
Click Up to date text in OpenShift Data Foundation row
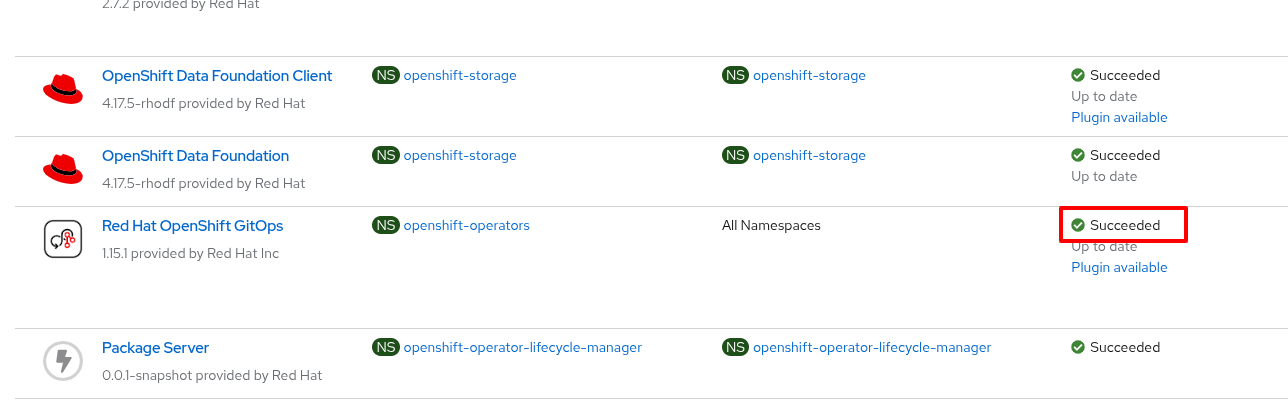click(1104, 176)
